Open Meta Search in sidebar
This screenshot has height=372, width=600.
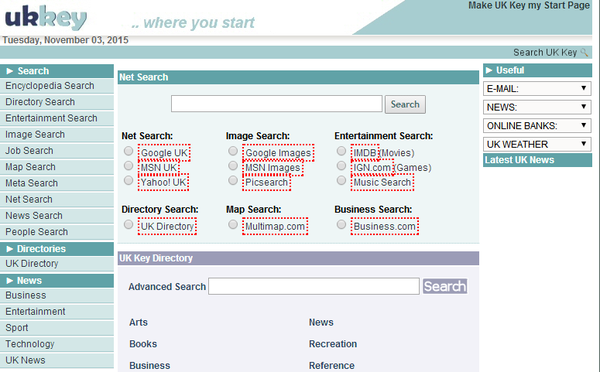pyautogui.click(x=57, y=183)
